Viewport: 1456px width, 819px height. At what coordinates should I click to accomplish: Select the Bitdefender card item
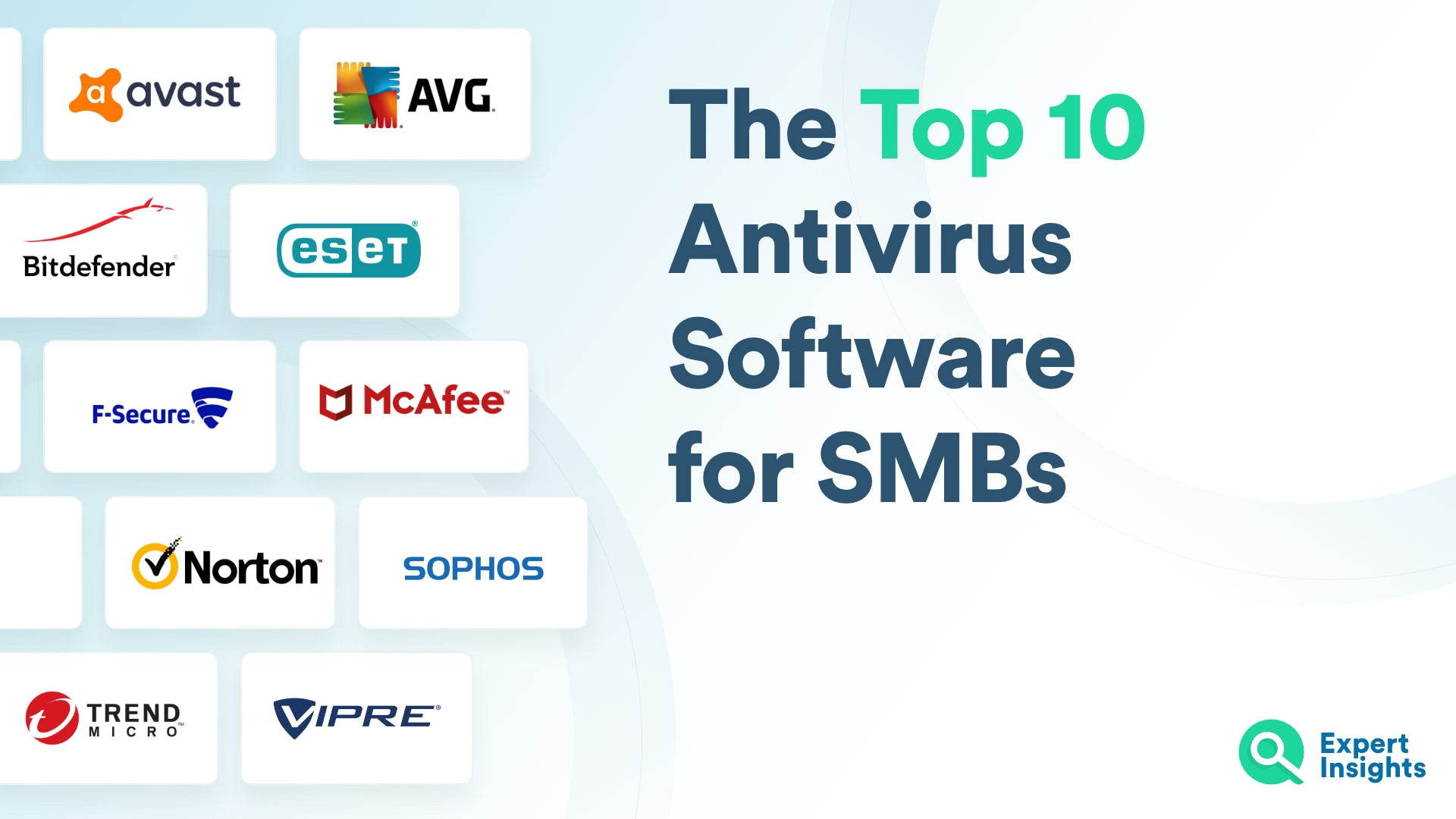pos(100,247)
